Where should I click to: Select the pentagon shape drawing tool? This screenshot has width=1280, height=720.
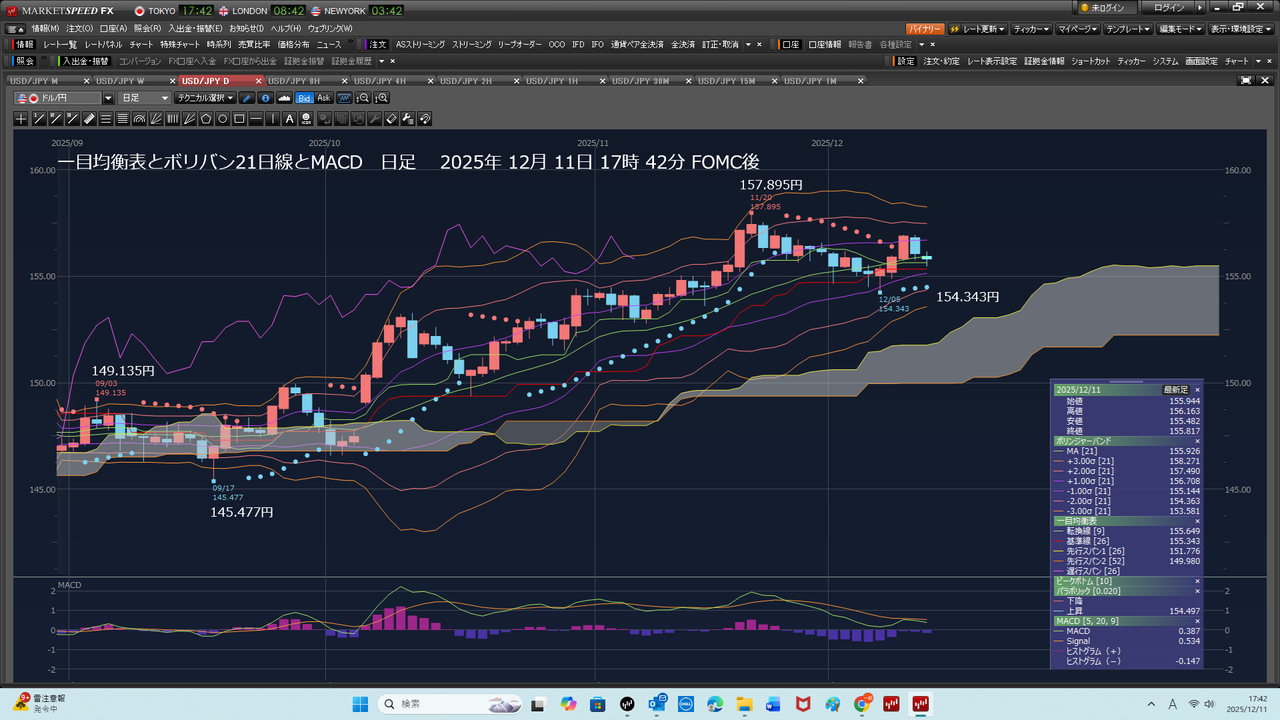206,119
